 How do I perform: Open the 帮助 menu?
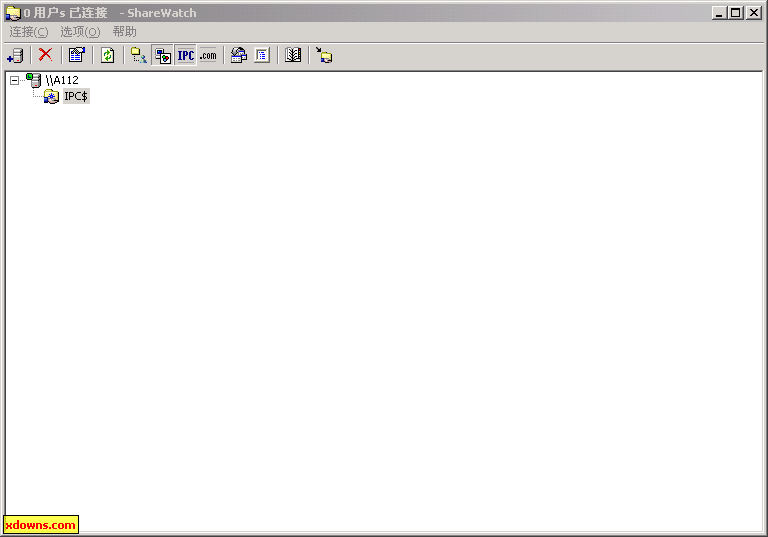pyautogui.click(x=124, y=32)
